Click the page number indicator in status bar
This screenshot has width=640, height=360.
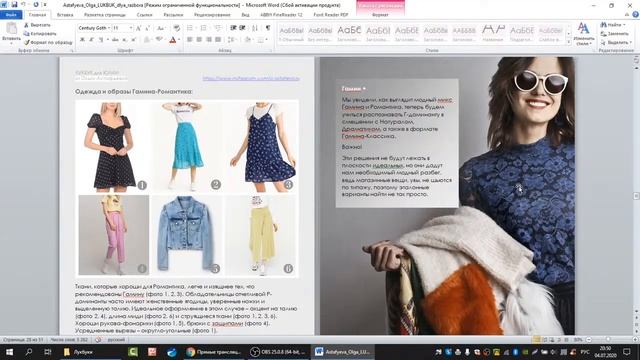tap(23, 340)
